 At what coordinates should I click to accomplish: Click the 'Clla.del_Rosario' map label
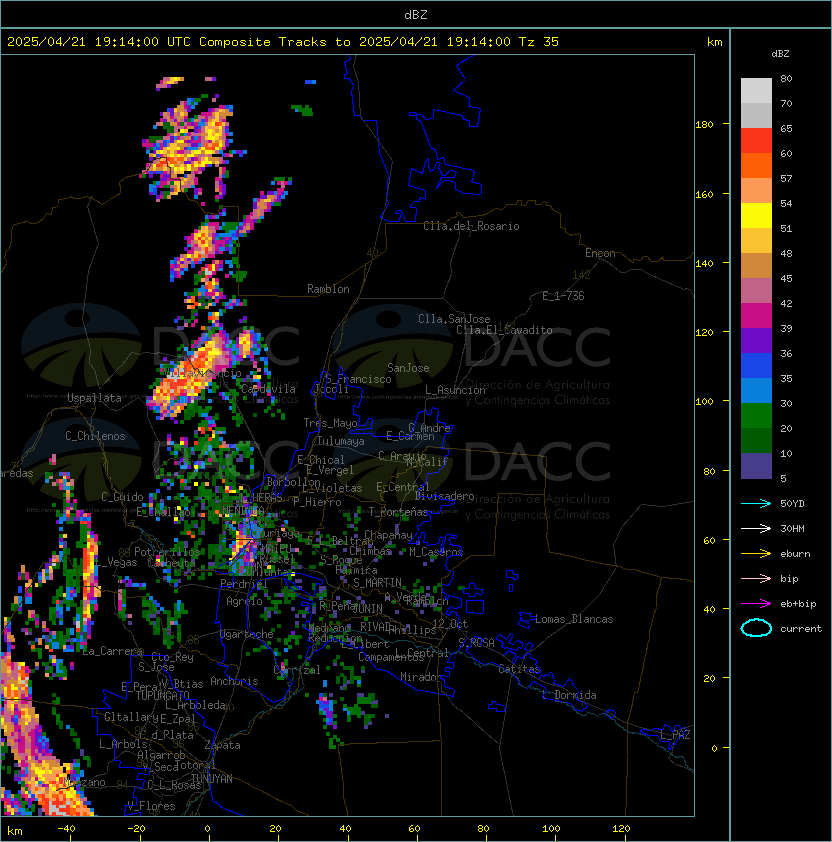471,226
